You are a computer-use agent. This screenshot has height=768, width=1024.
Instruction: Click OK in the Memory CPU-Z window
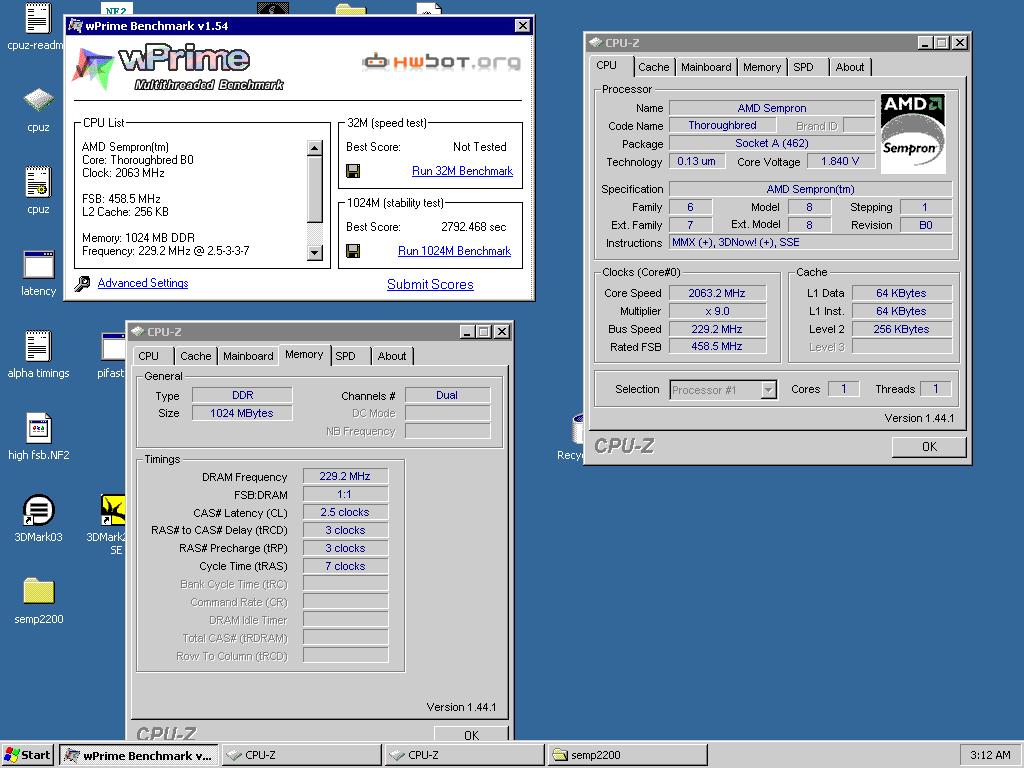point(471,734)
